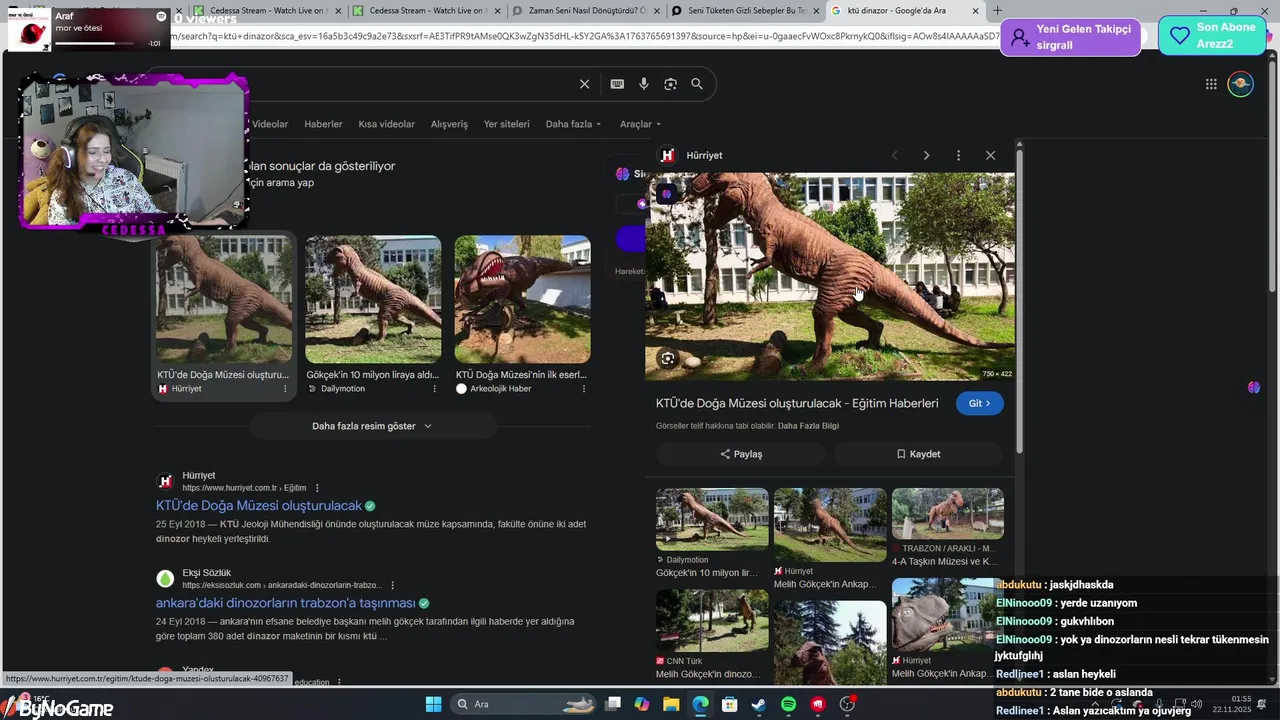Click the new tab plus button
This screenshot has height=720, width=1280.
click(997, 11)
